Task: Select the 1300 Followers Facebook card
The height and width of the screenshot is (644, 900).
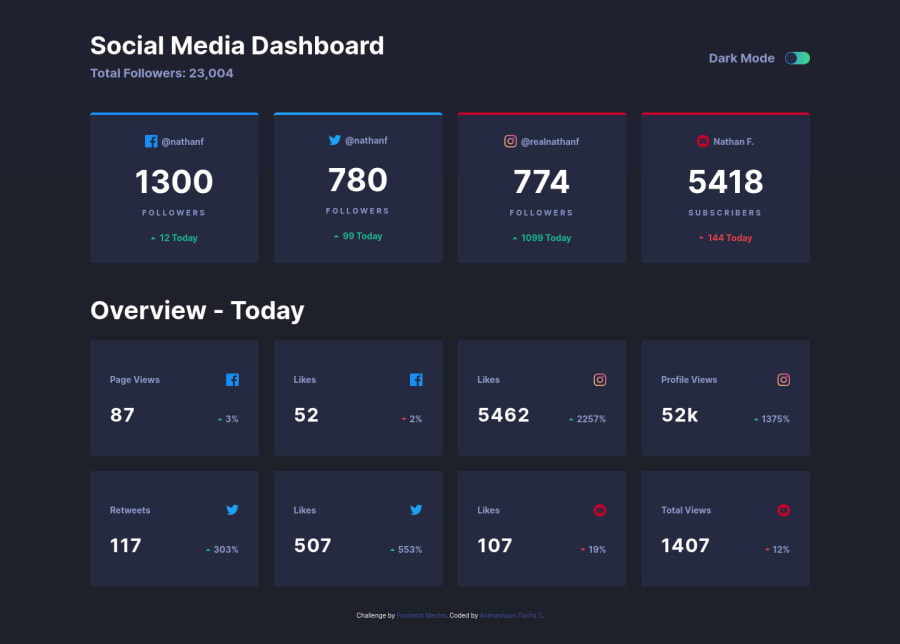Action: pyautogui.click(x=174, y=187)
